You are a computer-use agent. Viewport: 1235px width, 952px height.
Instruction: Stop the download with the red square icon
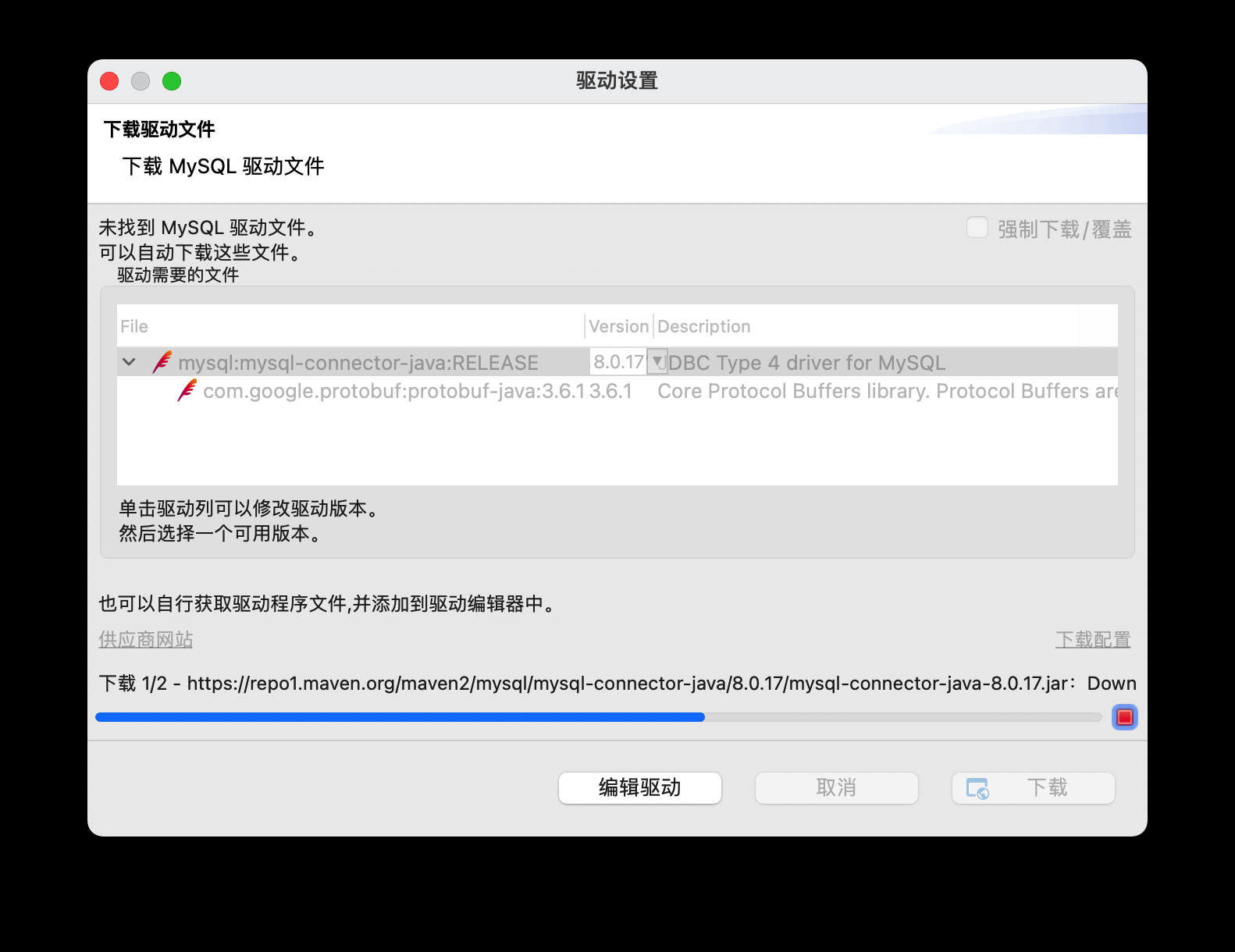[x=1124, y=716]
